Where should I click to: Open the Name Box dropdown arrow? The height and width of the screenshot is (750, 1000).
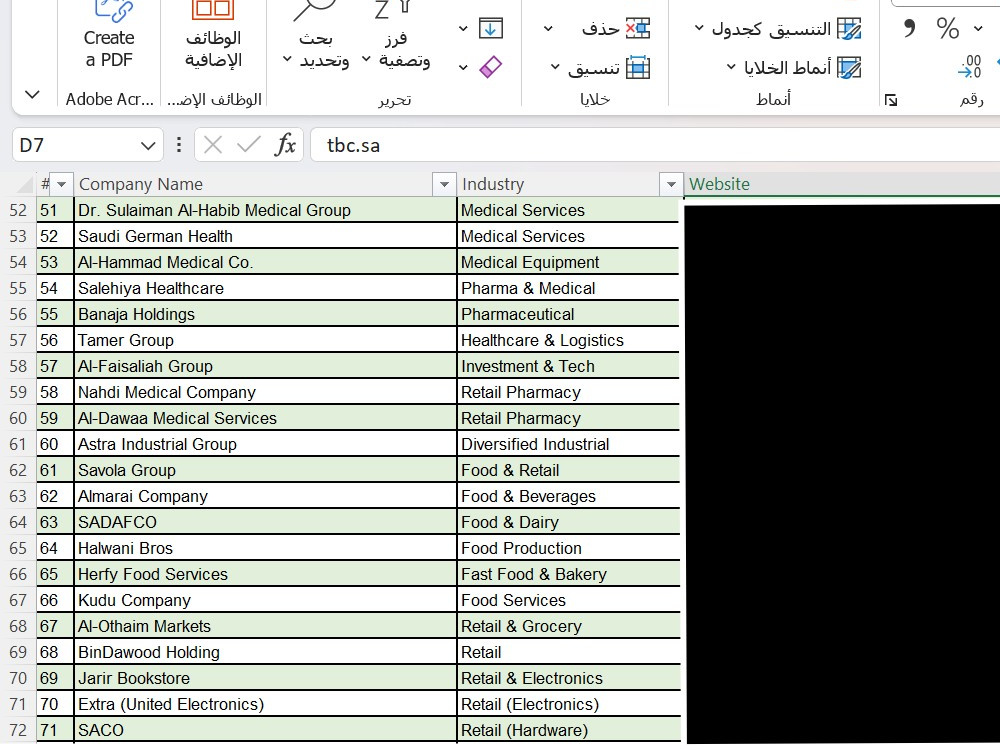click(148, 145)
